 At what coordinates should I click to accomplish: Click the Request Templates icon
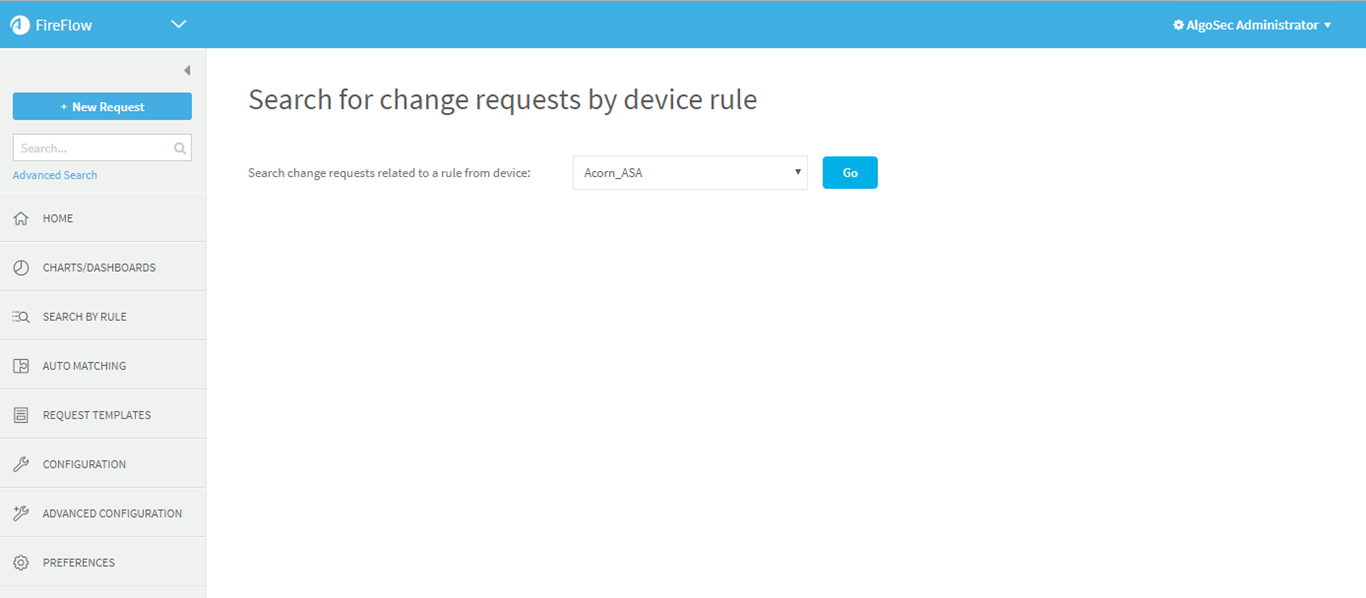click(21, 415)
